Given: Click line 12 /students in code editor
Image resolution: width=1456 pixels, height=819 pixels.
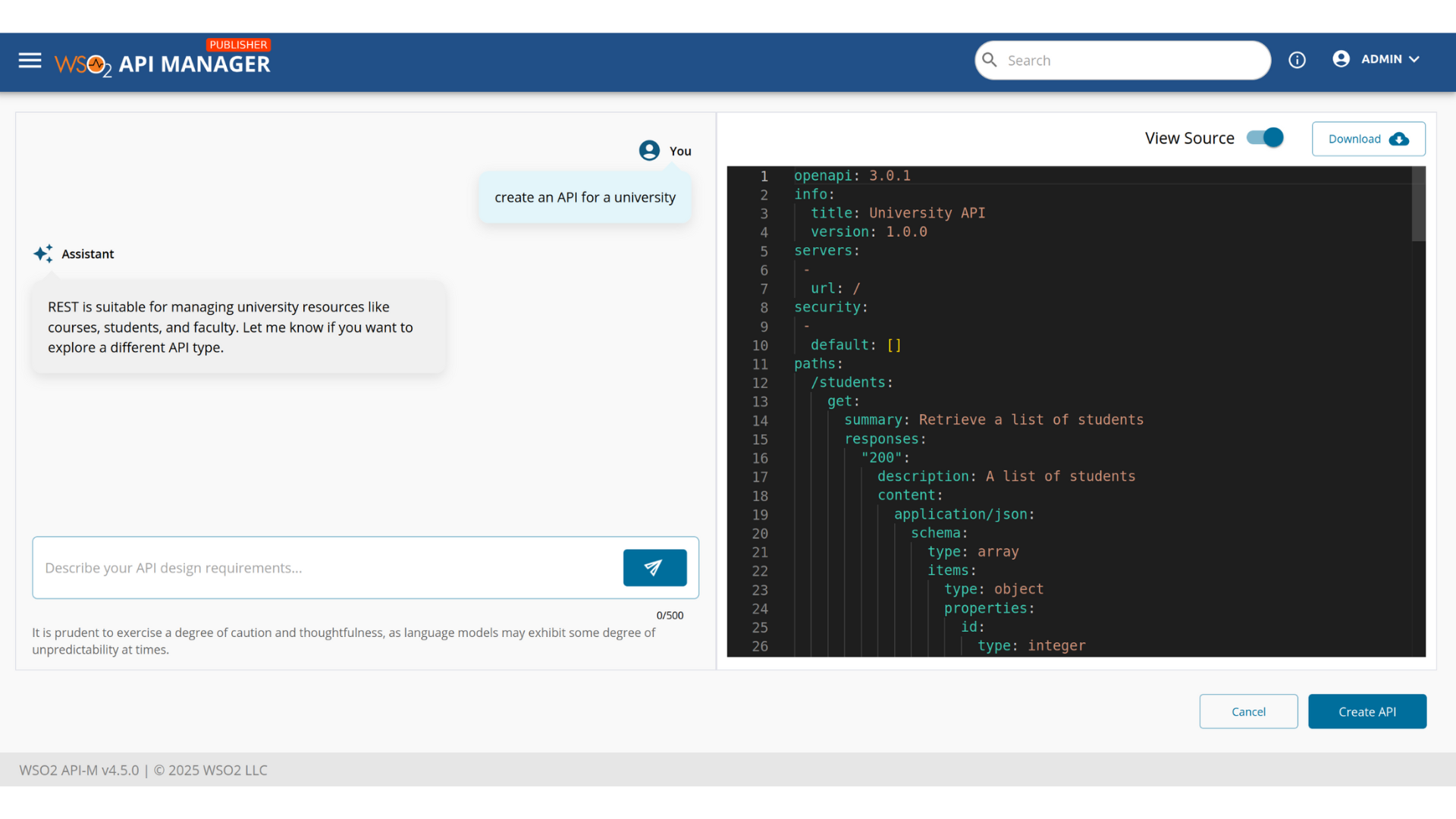Looking at the screenshot, I should tap(851, 383).
